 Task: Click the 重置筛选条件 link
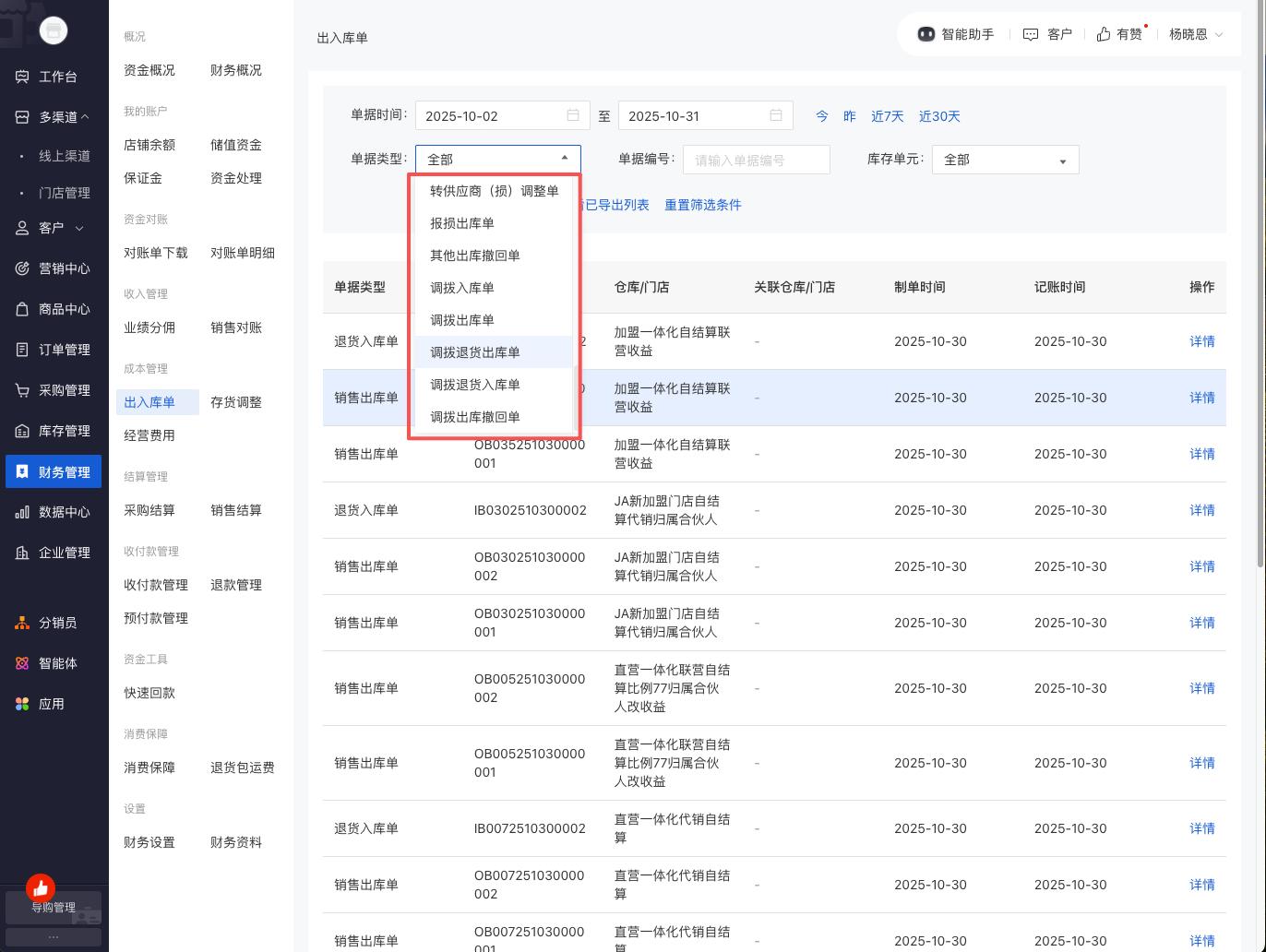pos(702,205)
